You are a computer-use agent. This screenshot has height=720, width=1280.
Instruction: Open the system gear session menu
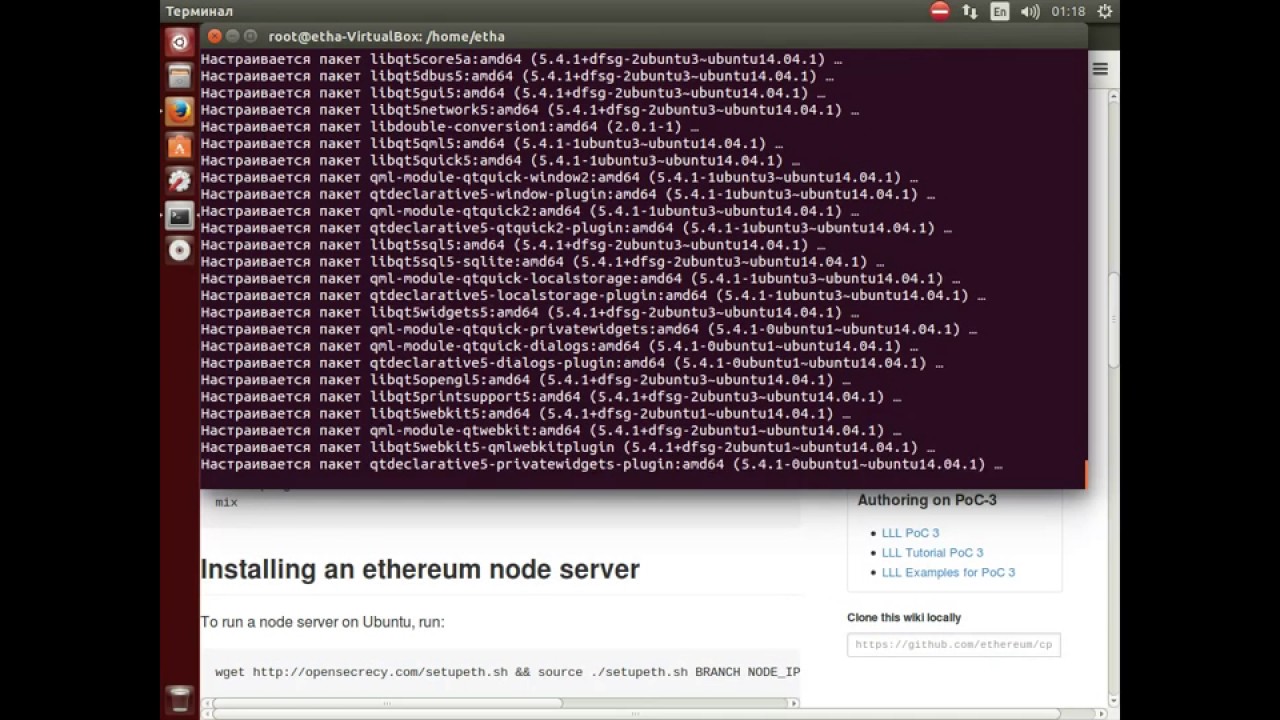[1104, 11]
